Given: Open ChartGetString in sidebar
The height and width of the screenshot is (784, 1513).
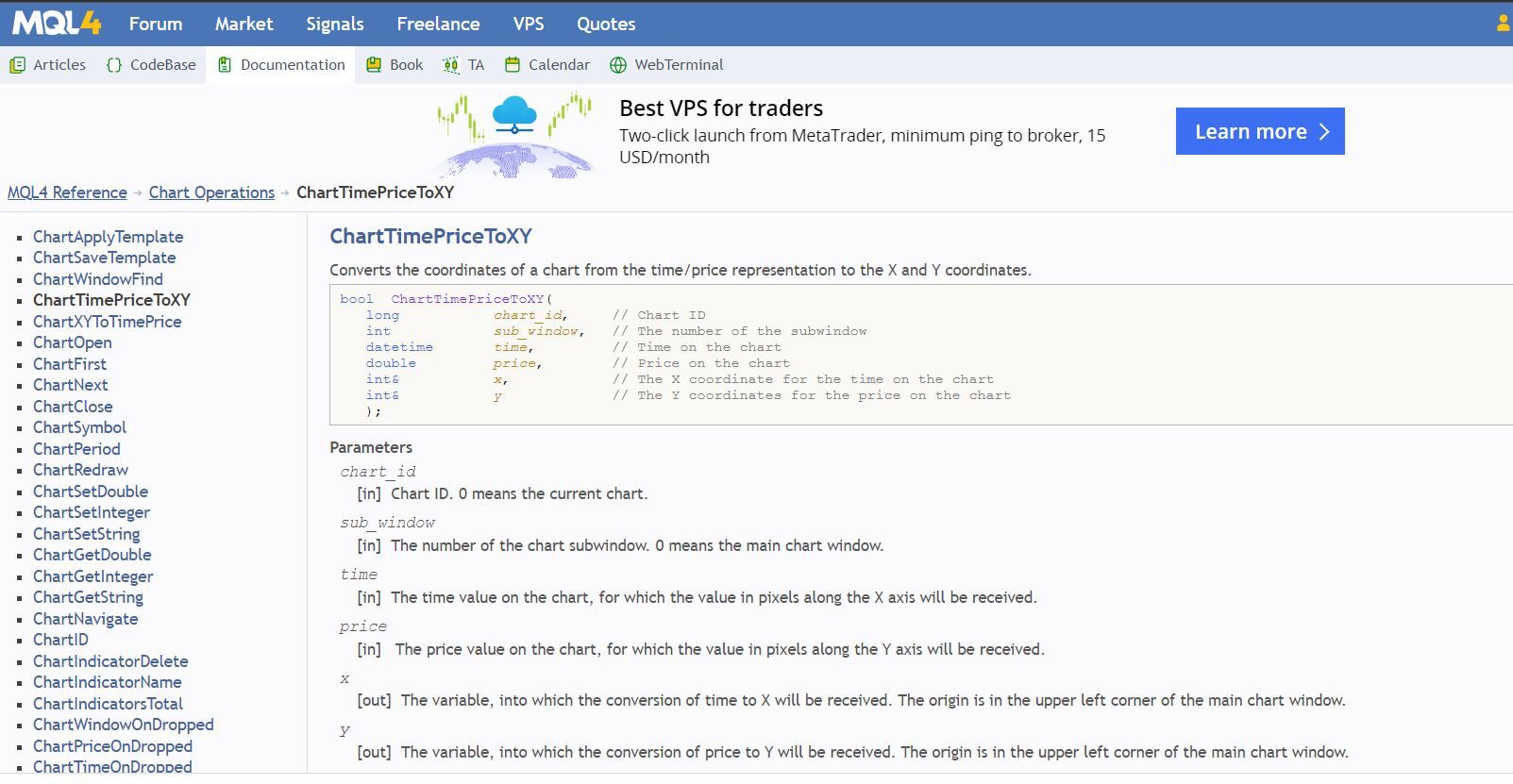Looking at the screenshot, I should coord(89,597).
